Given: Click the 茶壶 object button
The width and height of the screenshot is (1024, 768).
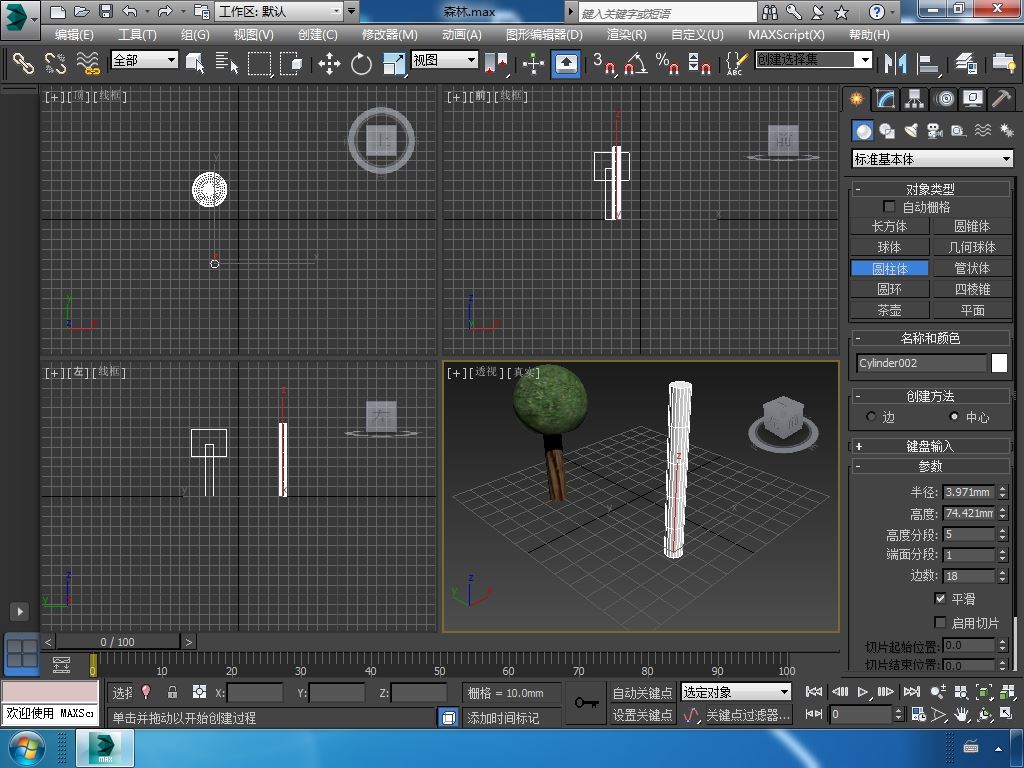Looking at the screenshot, I should pyautogui.click(x=889, y=310).
